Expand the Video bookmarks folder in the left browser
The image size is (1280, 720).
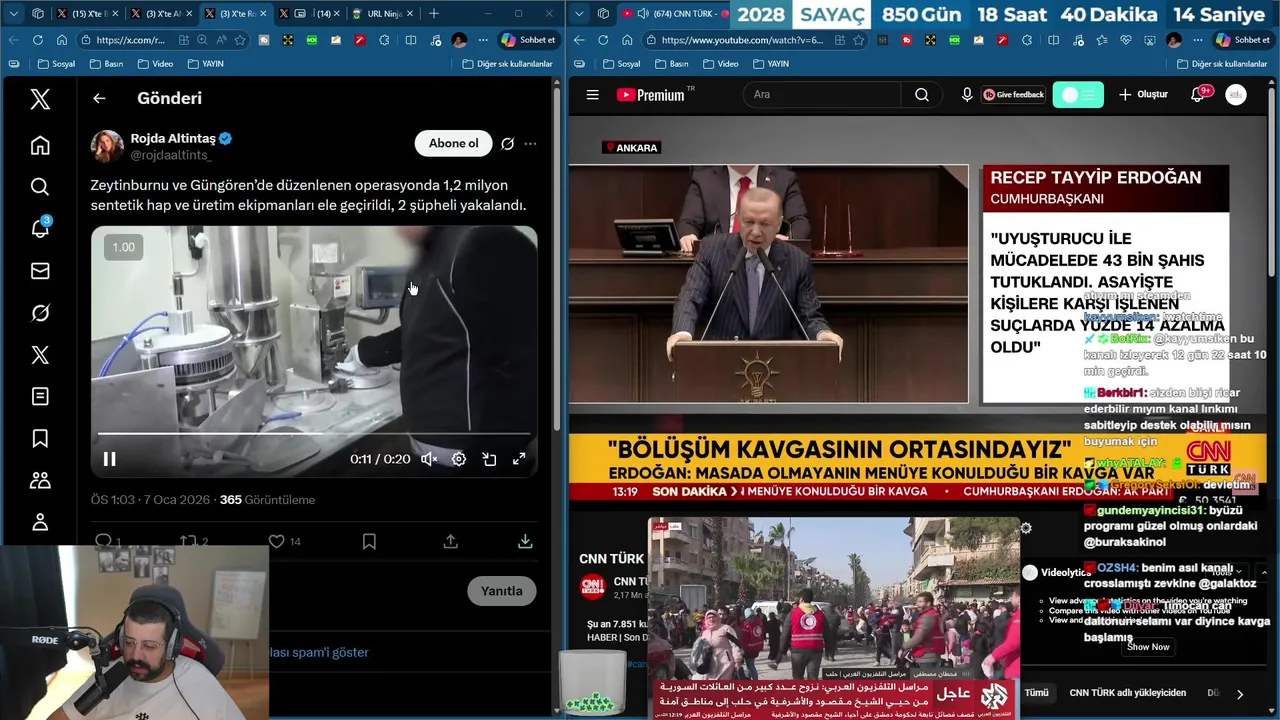tap(155, 63)
